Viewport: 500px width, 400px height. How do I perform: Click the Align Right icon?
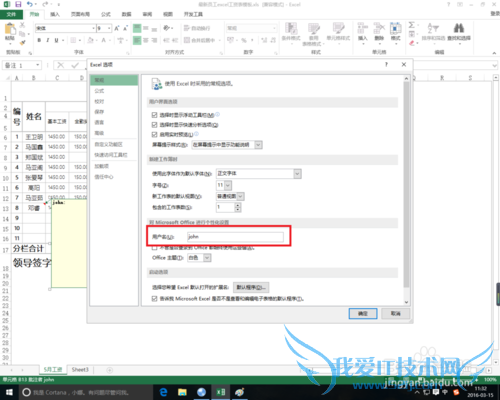(x=154, y=40)
